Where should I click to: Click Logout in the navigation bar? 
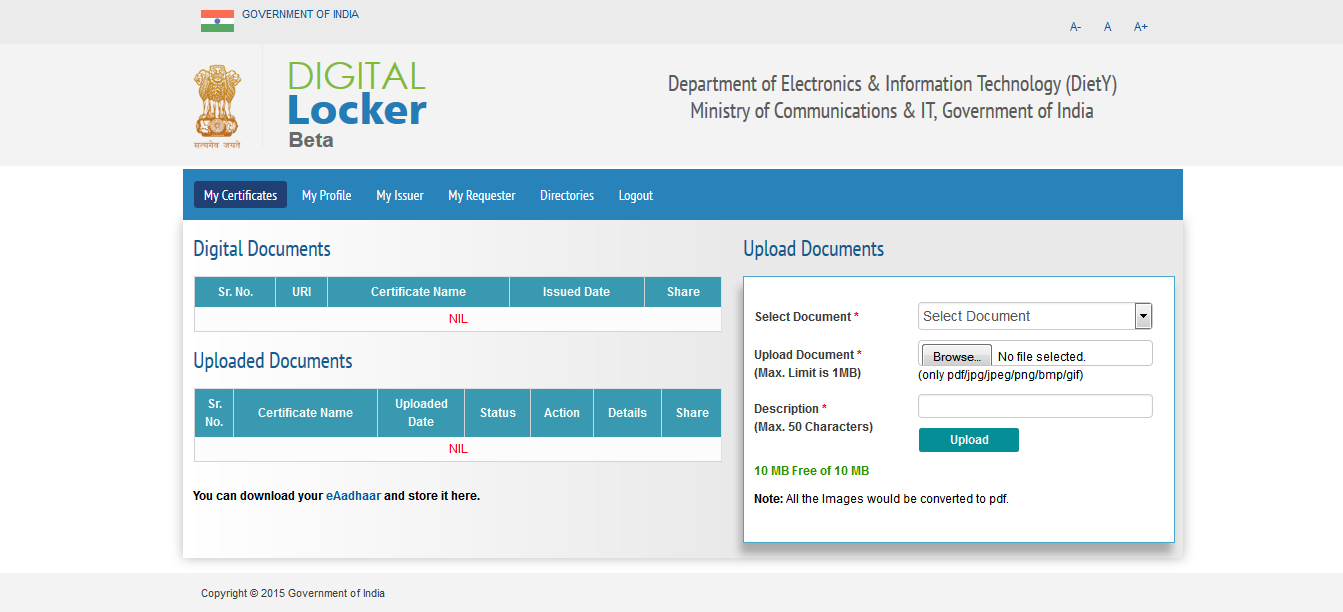[635, 195]
